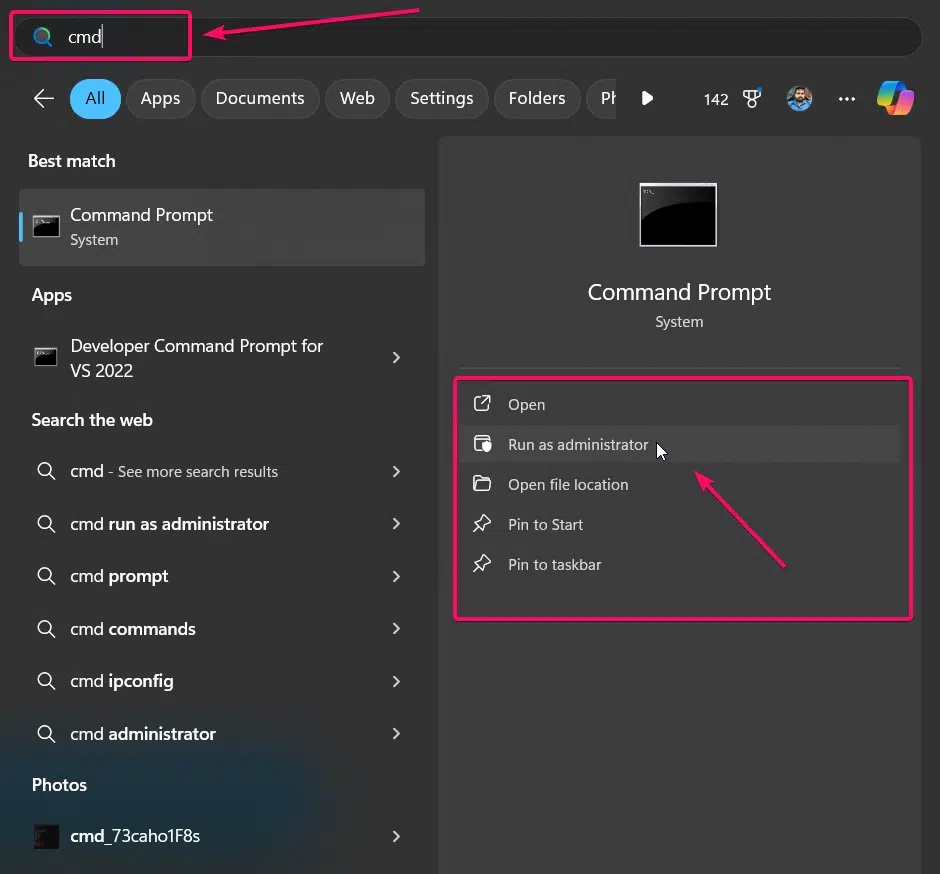Click the pin icon beside Pin to taskbar

tap(482, 563)
